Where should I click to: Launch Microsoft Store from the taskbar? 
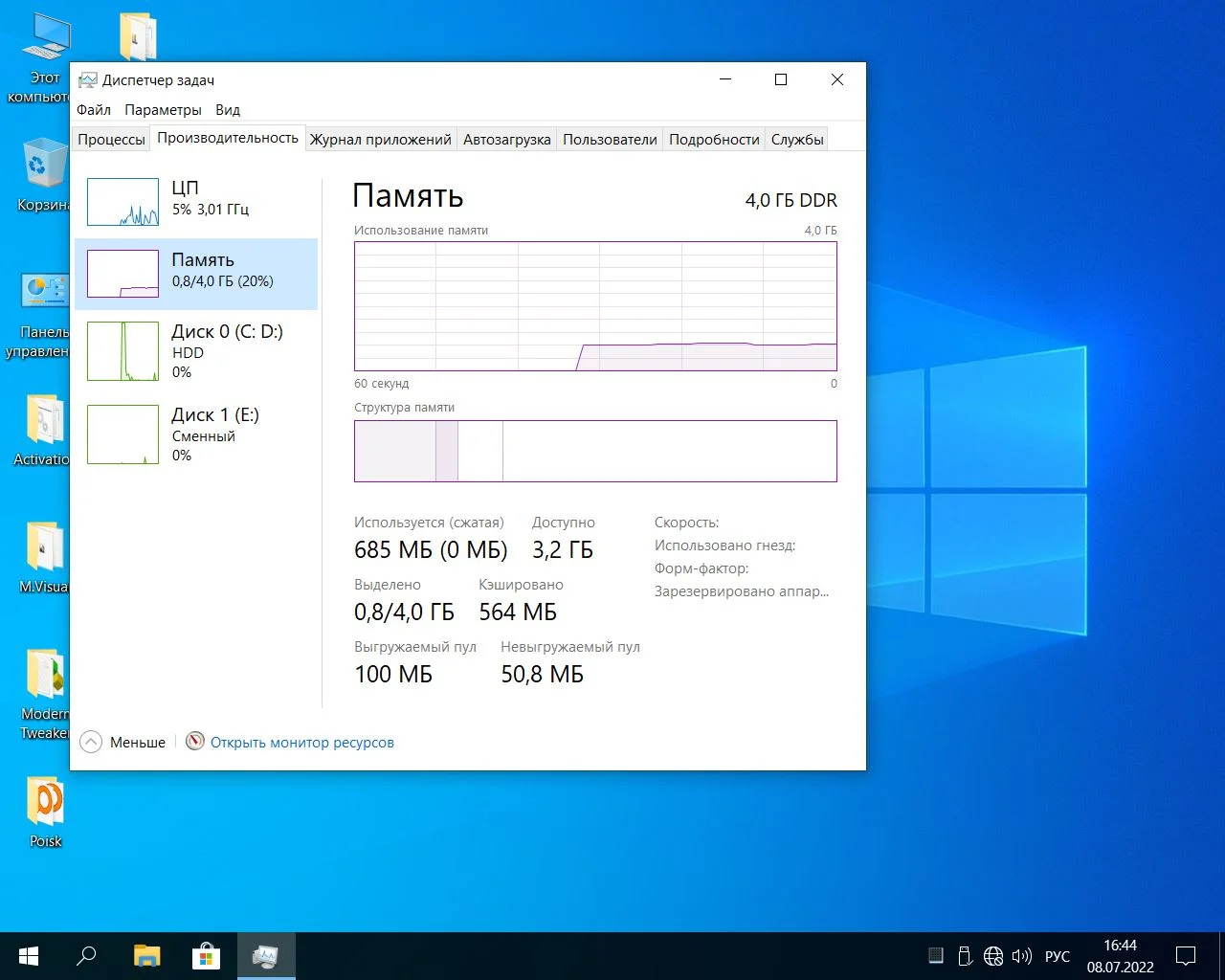click(x=206, y=956)
